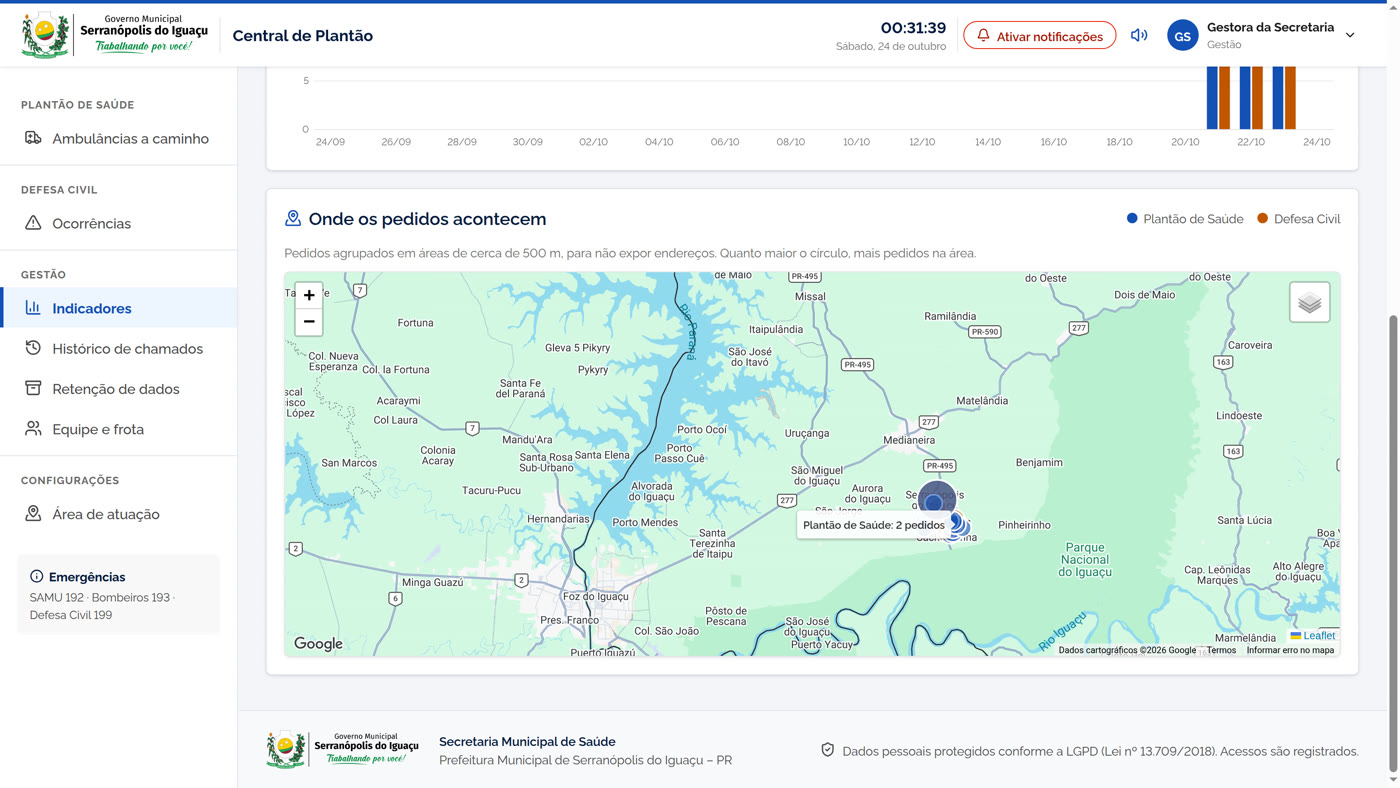
Task: Click 'Onde os pedidos acontecem' heading
Action: tap(427, 219)
